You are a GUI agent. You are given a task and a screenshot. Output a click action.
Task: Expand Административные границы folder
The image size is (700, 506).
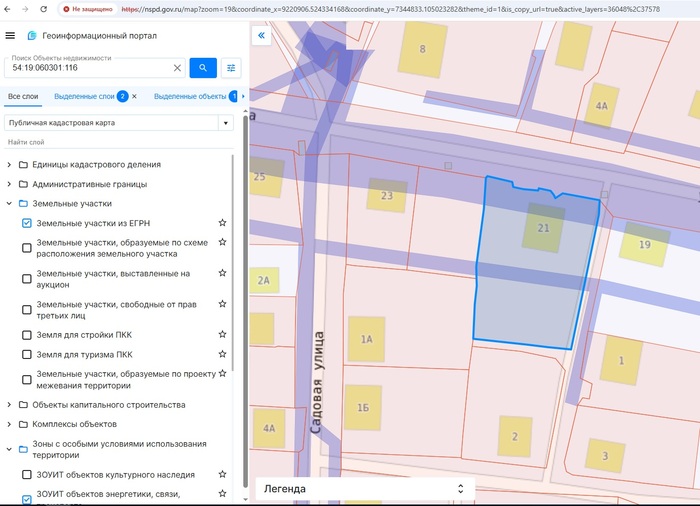9,184
